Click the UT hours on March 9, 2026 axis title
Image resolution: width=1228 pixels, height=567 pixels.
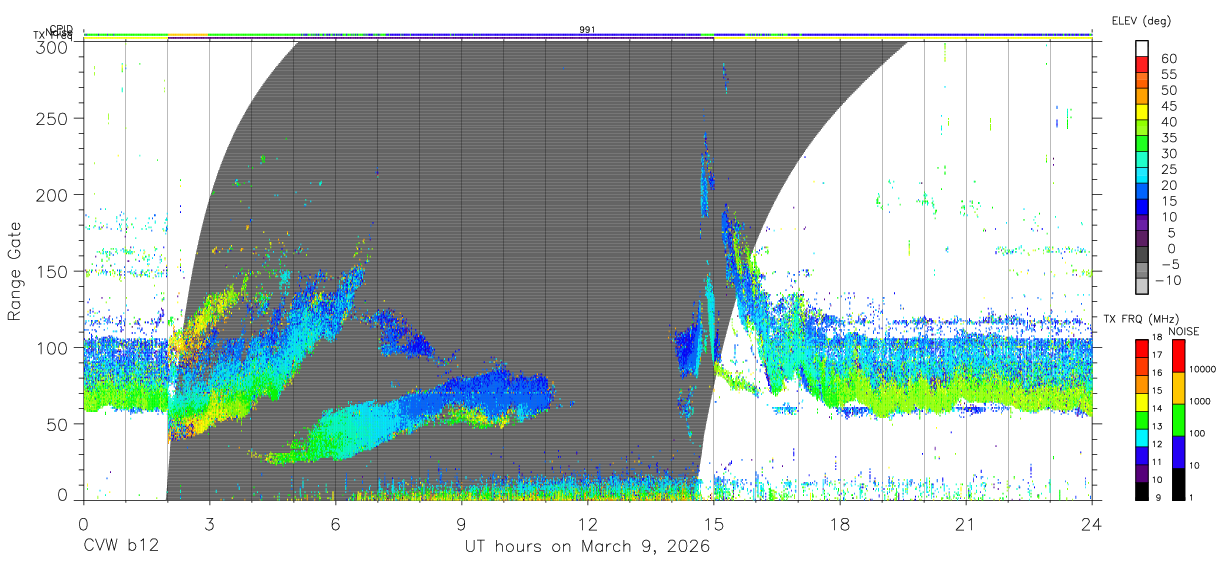[x=587, y=547]
